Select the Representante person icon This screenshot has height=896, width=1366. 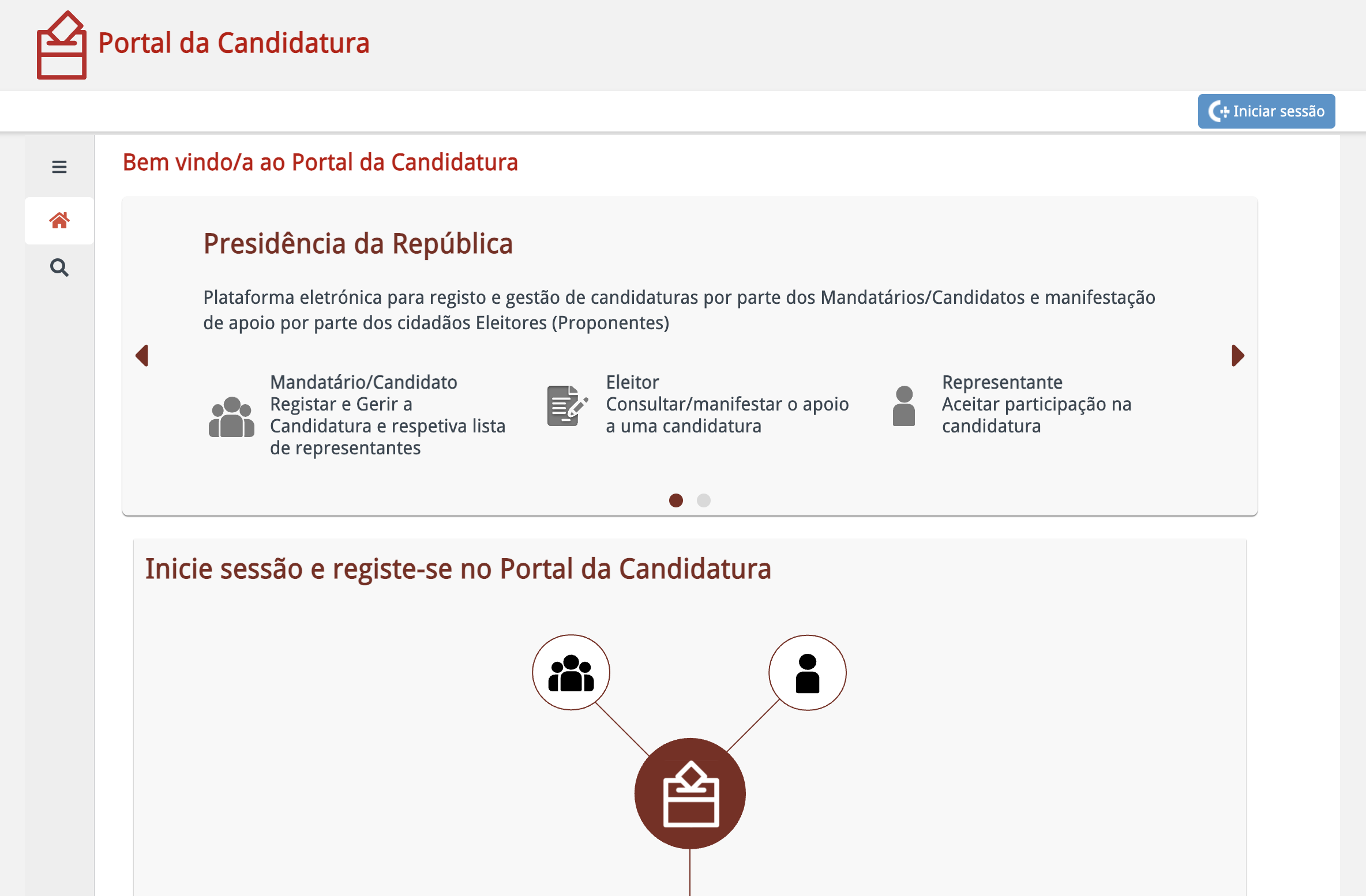pyautogui.click(x=903, y=406)
